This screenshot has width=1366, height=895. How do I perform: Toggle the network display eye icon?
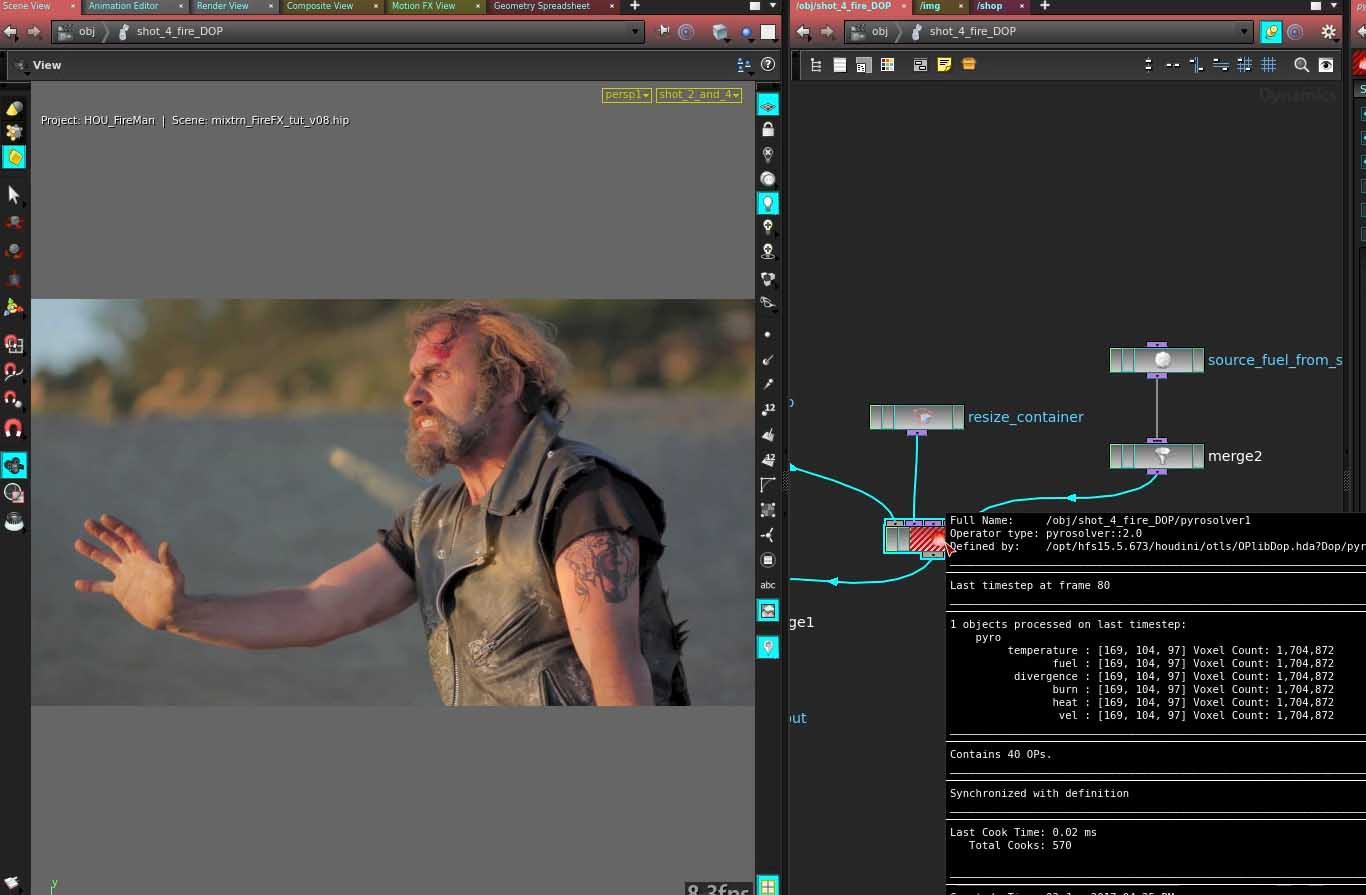1326,65
